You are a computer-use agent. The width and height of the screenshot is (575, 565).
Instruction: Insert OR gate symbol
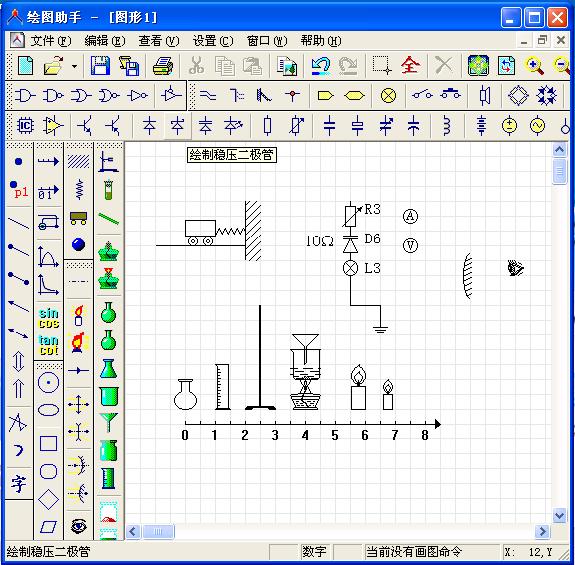click(81, 96)
